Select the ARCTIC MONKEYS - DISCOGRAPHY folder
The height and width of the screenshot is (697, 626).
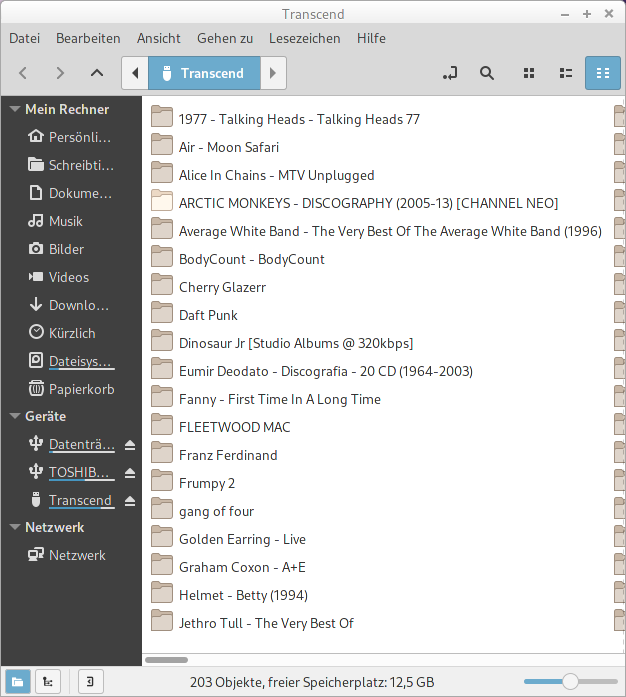[x=354, y=203]
